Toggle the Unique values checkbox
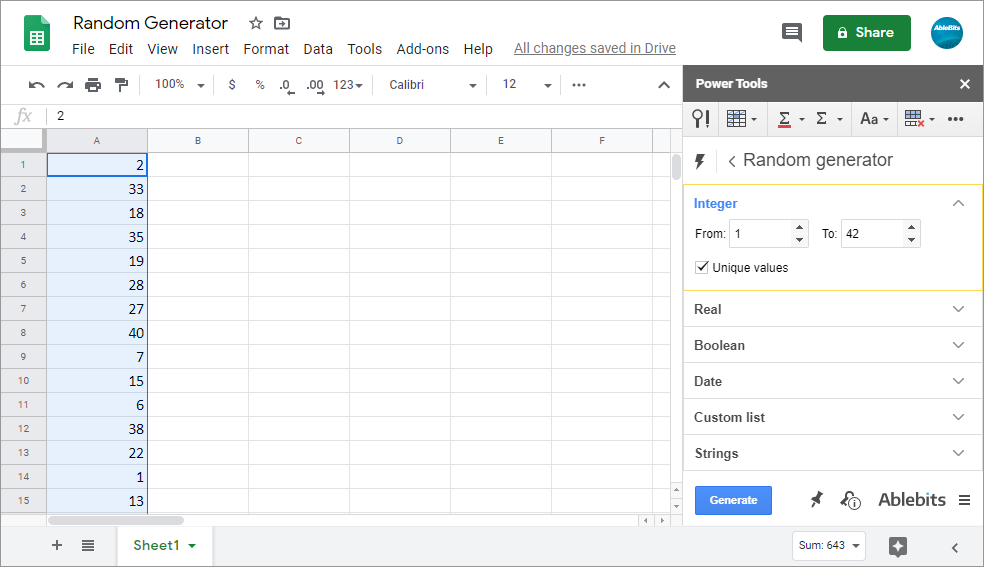The width and height of the screenshot is (984, 567). [x=702, y=267]
